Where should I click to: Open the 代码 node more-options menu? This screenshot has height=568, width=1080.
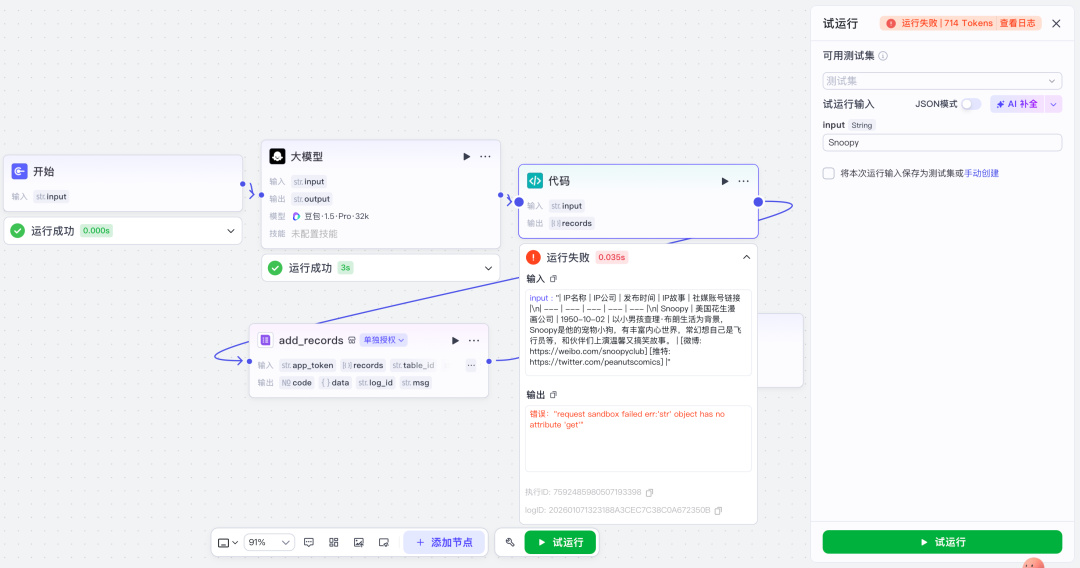[x=743, y=181]
